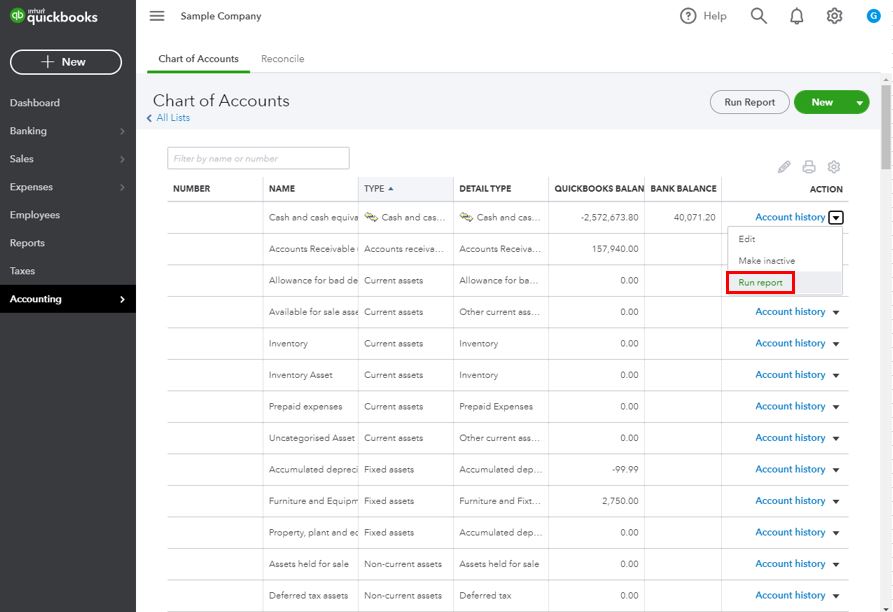
Task: Open the notifications bell
Action: pyautogui.click(x=797, y=16)
